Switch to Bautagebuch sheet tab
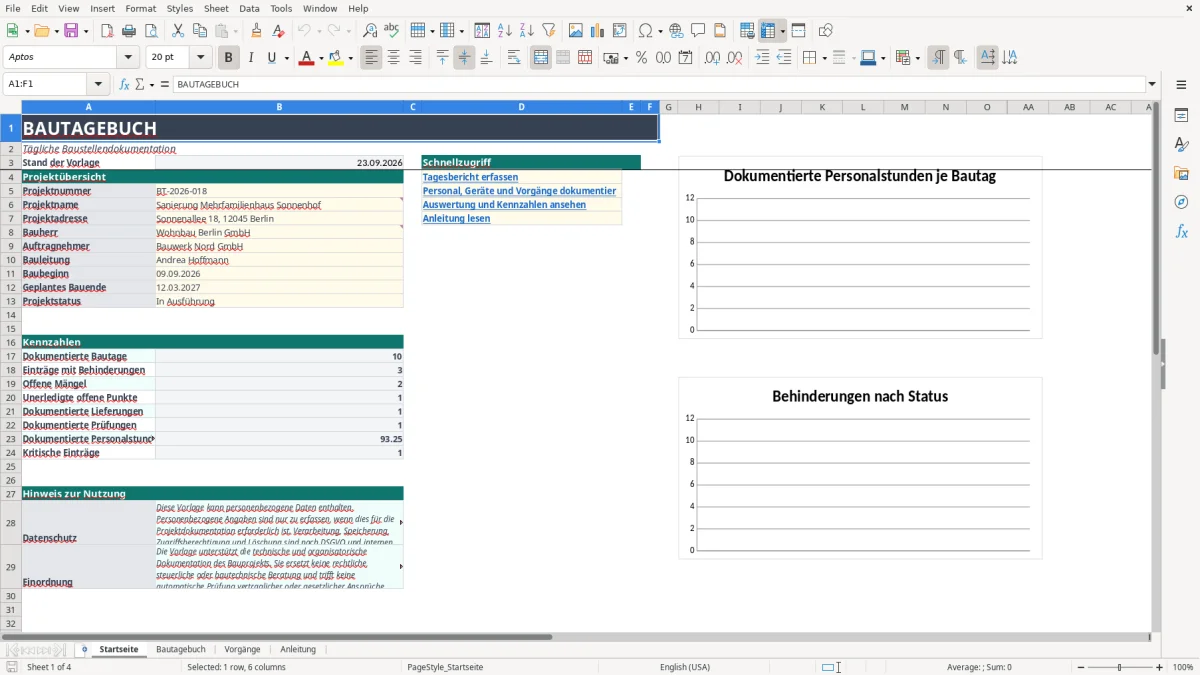Viewport: 1200px width, 675px height. click(180, 649)
